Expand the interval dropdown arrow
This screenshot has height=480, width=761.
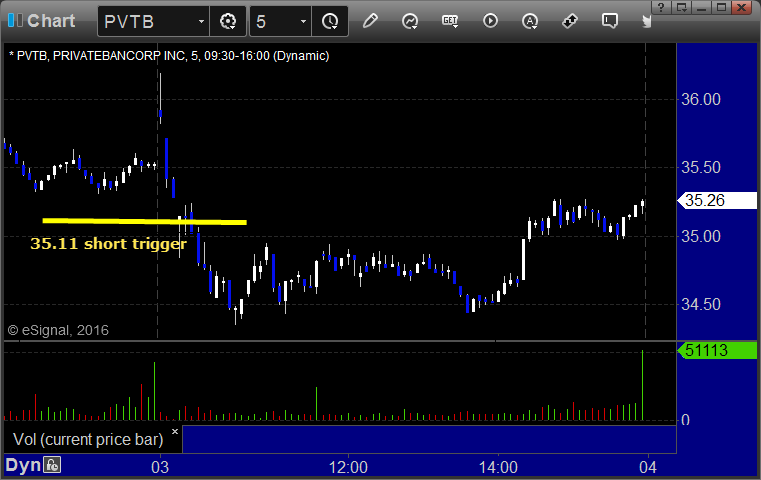tap(303, 21)
